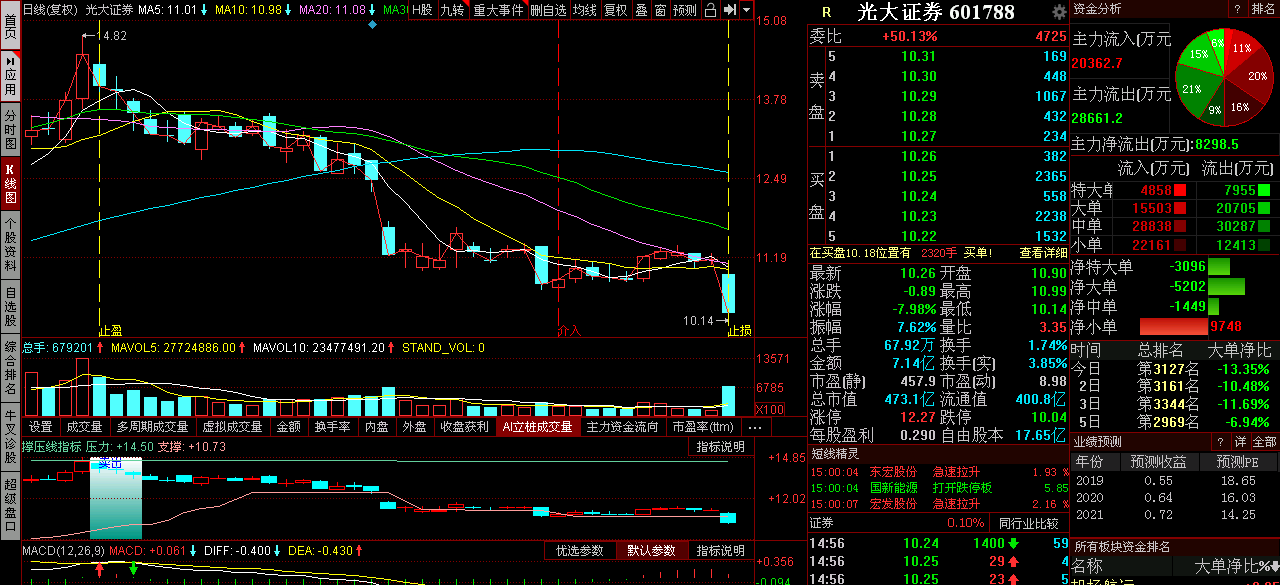
Task: Click the jump-to-end arrow icon in toolbar
Action: point(730,10)
